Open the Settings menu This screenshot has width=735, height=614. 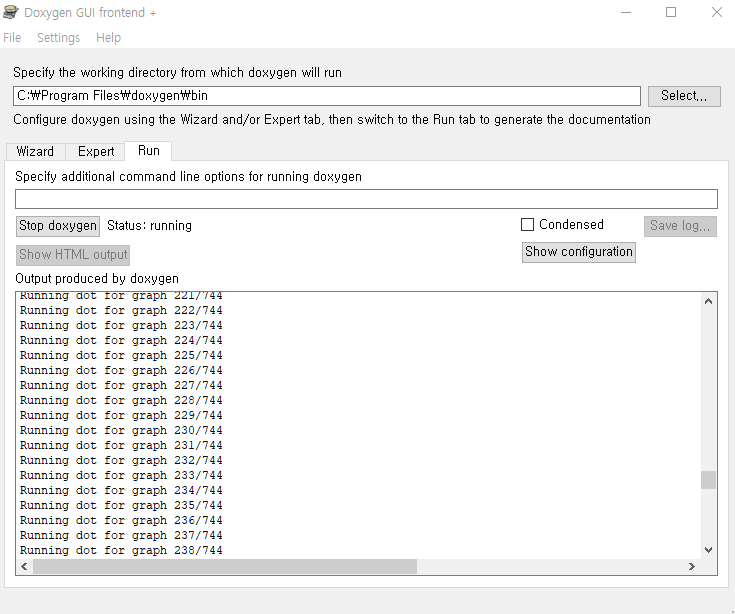click(59, 37)
